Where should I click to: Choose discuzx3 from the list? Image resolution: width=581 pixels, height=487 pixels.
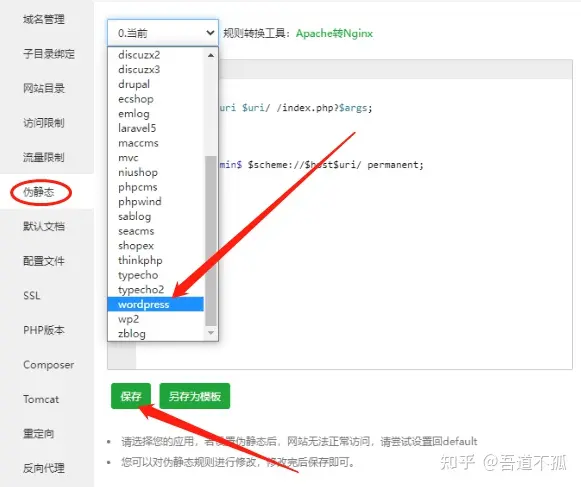(156, 69)
